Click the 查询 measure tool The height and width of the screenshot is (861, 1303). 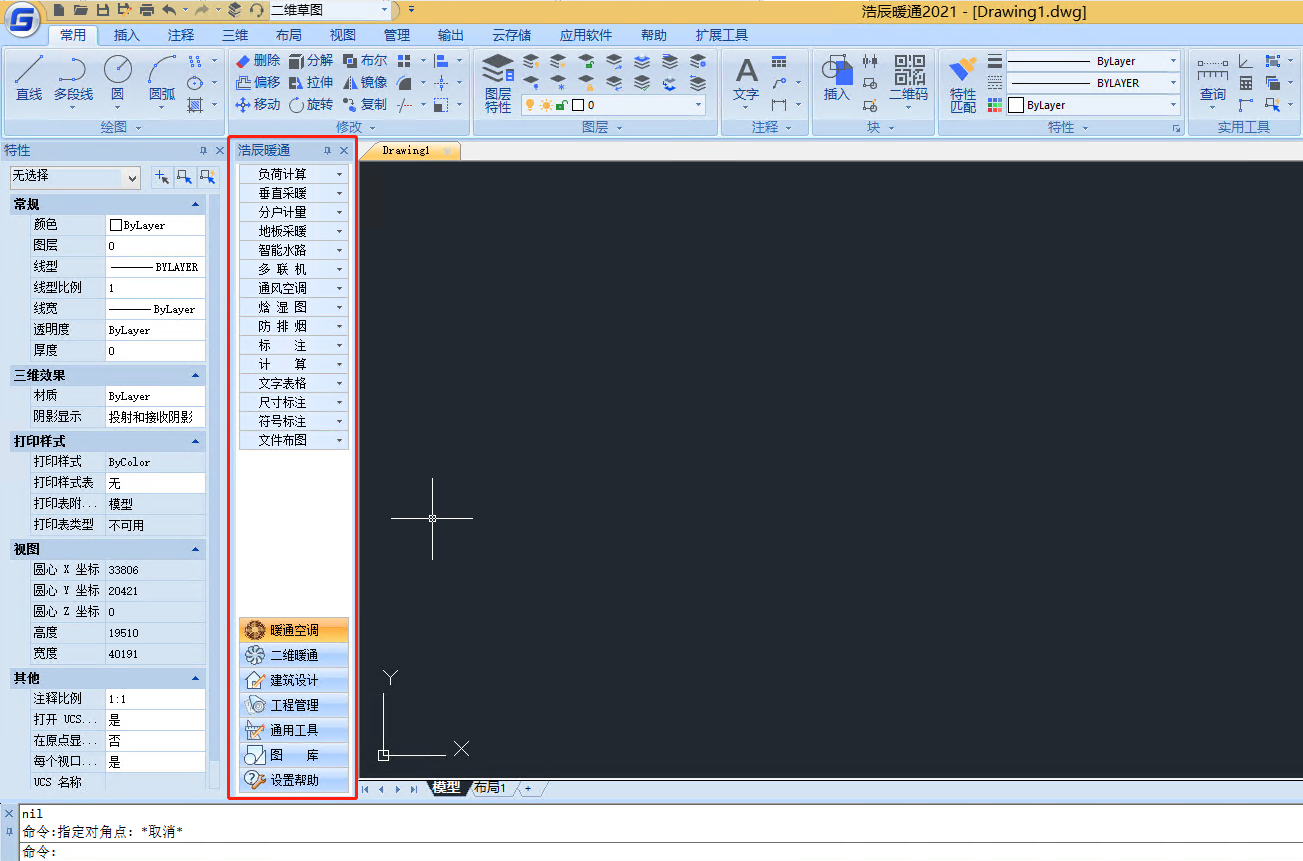[x=1213, y=80]
